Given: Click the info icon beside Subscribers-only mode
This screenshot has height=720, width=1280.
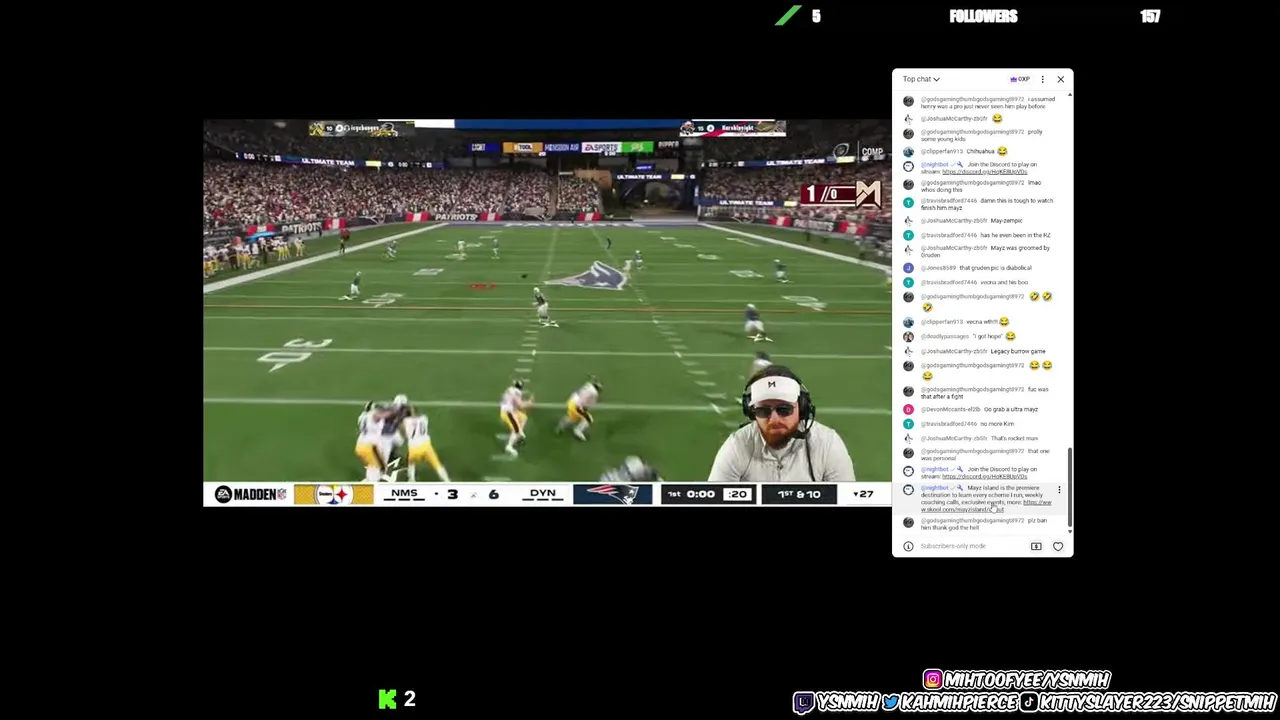Looking at the screenshot, I should click(908, 546).
